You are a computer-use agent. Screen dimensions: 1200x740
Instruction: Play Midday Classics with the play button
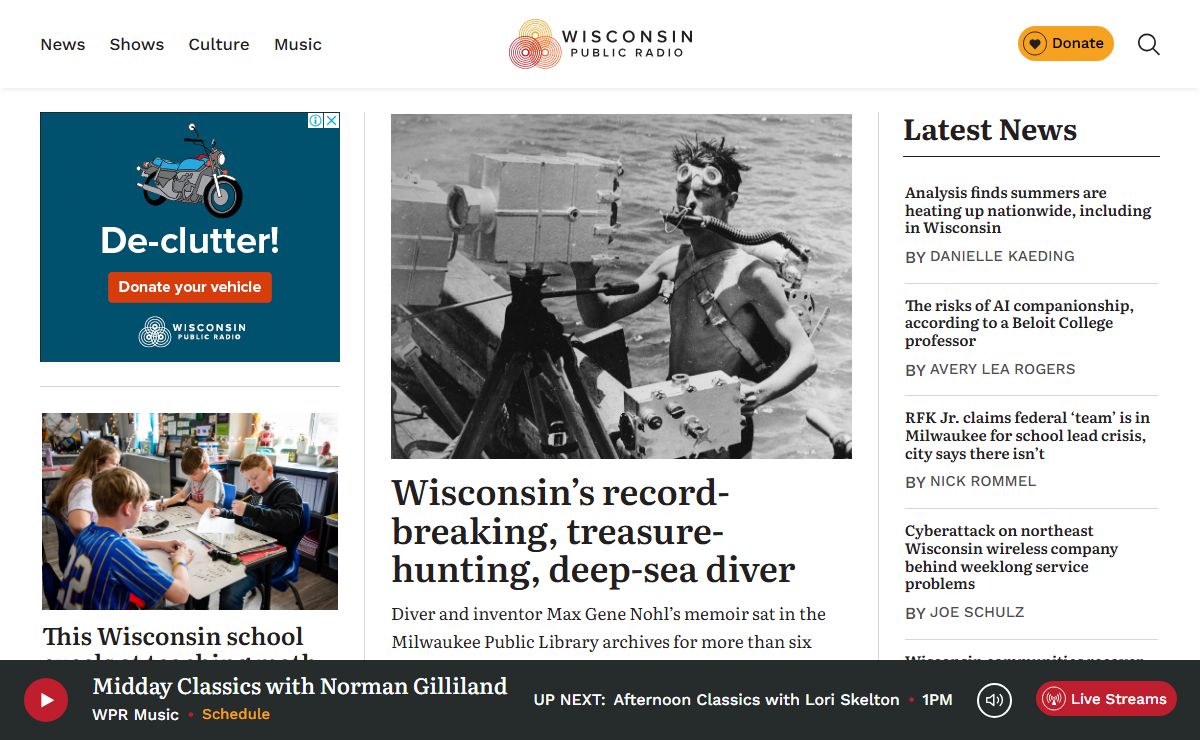coord(46,700)
